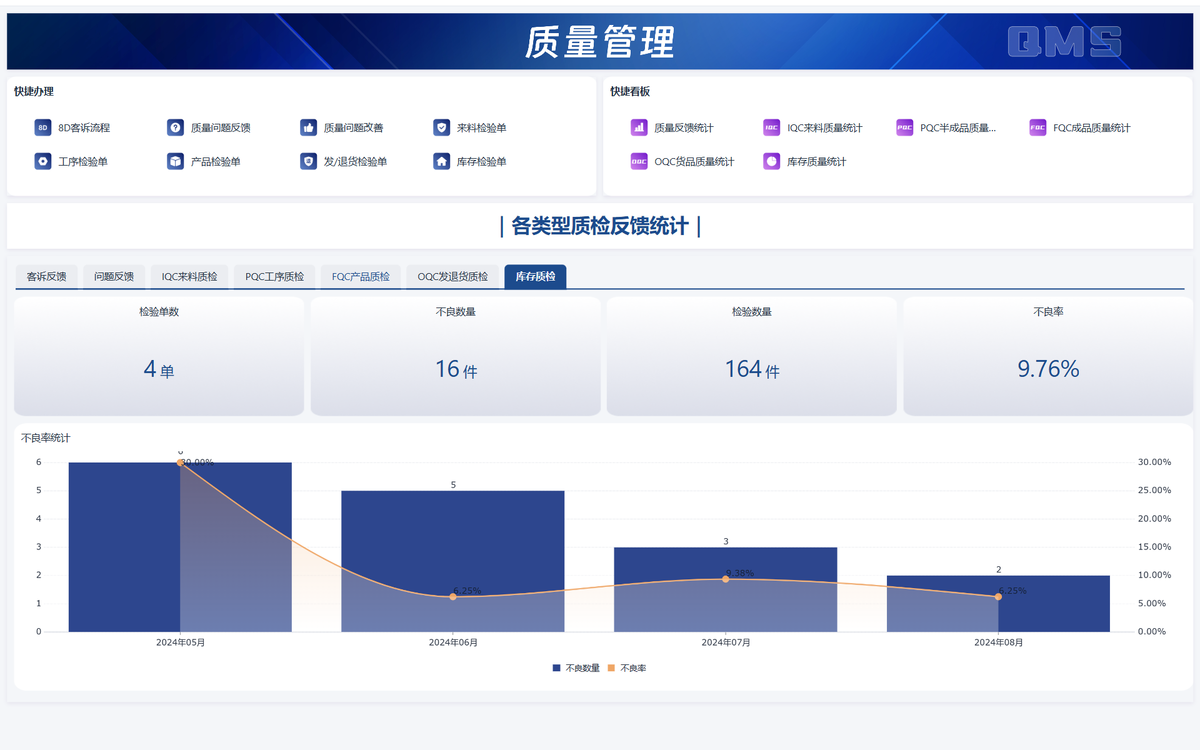Click the 2024年07月 bar showing 3
1200x750 pixels.
coord(726,589)
